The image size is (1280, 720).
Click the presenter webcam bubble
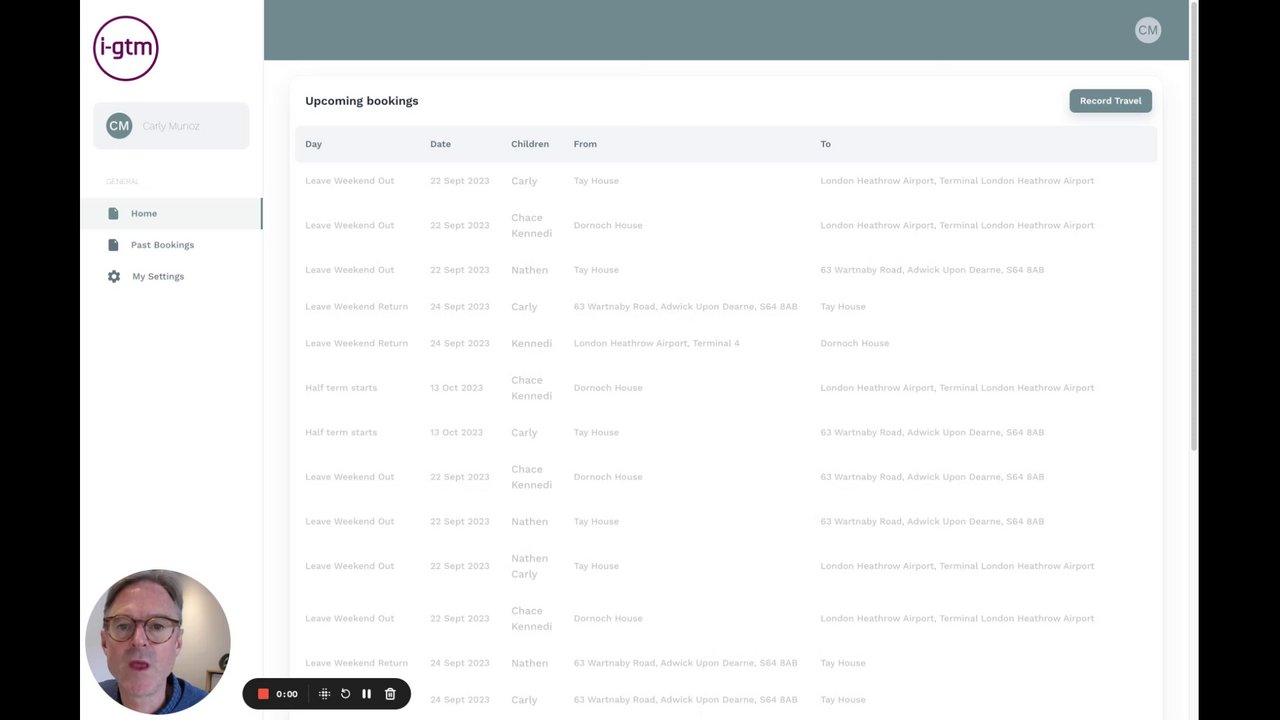[158, 642]
